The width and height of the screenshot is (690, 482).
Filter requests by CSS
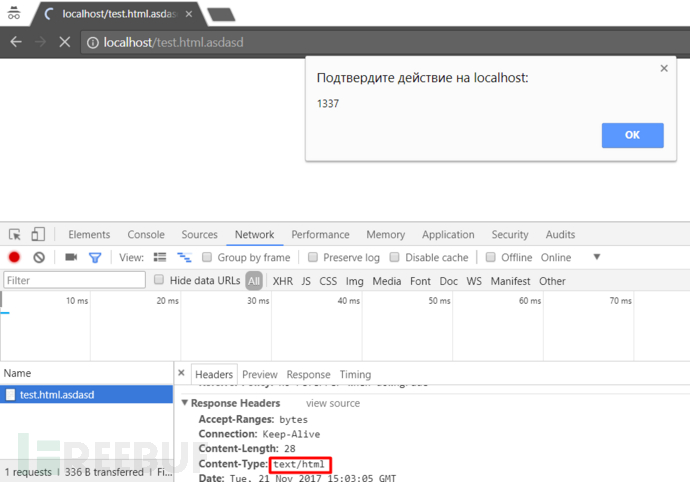point(328,281)
